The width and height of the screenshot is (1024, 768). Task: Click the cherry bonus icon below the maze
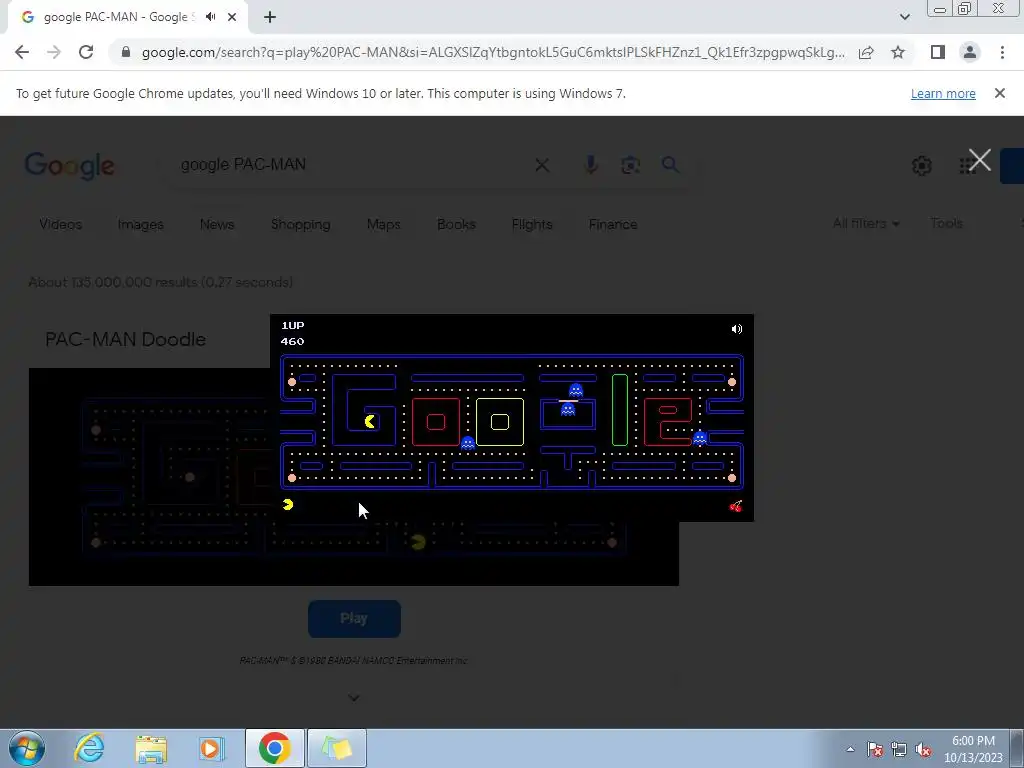(x=736, y=506)
